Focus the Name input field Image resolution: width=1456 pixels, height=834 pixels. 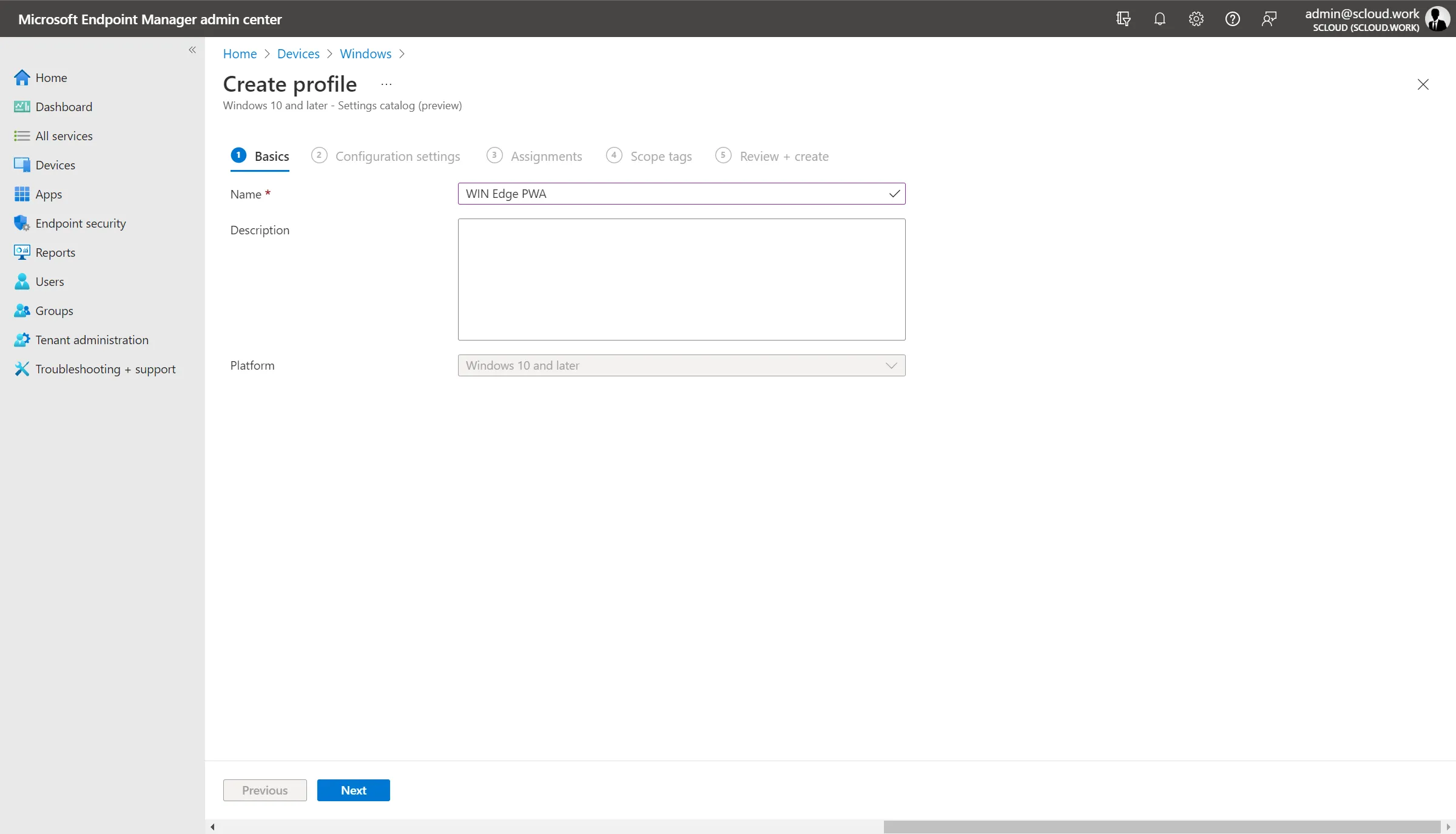coord(681,194)
